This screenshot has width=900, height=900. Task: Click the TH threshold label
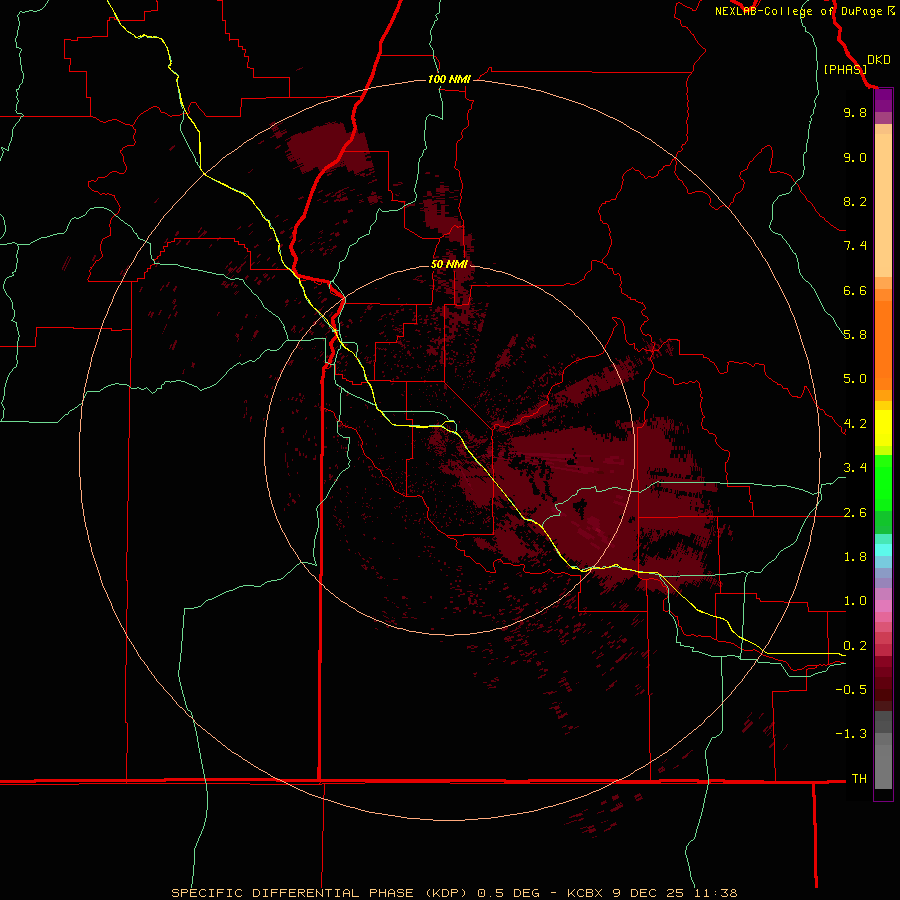[x=859, y=779]
